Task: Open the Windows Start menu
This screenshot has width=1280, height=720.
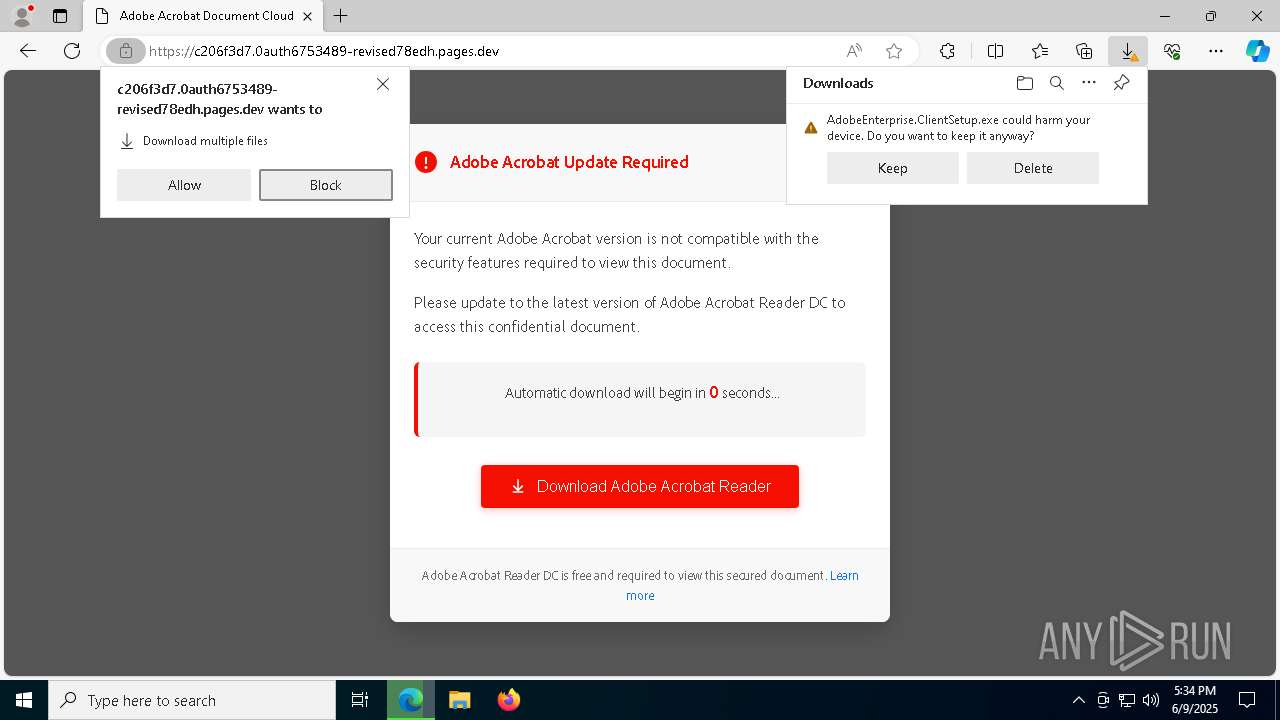Action: tap(24, 700)
